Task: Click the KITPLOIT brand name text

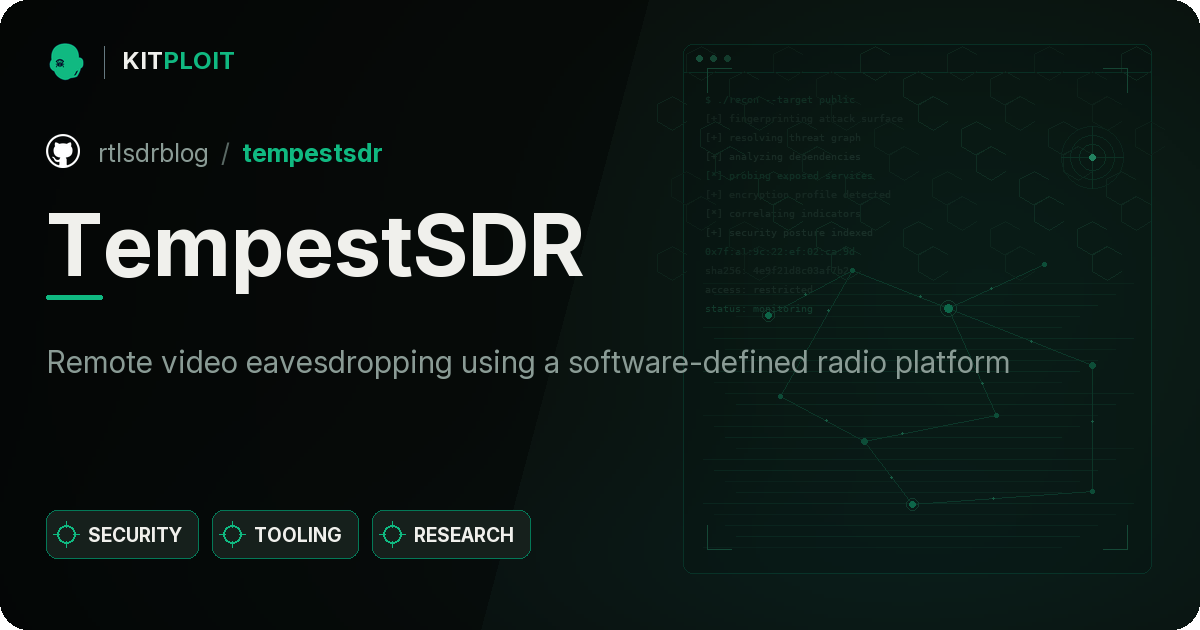Action: [178, 61]
